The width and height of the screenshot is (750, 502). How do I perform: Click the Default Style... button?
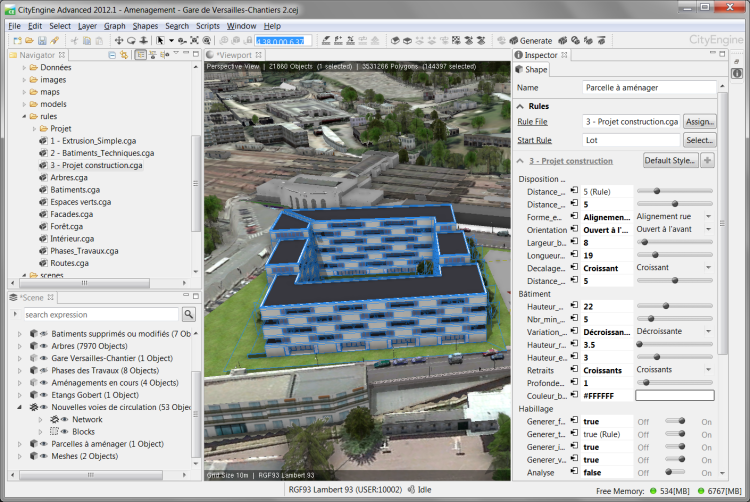click(x=670, y=160)
